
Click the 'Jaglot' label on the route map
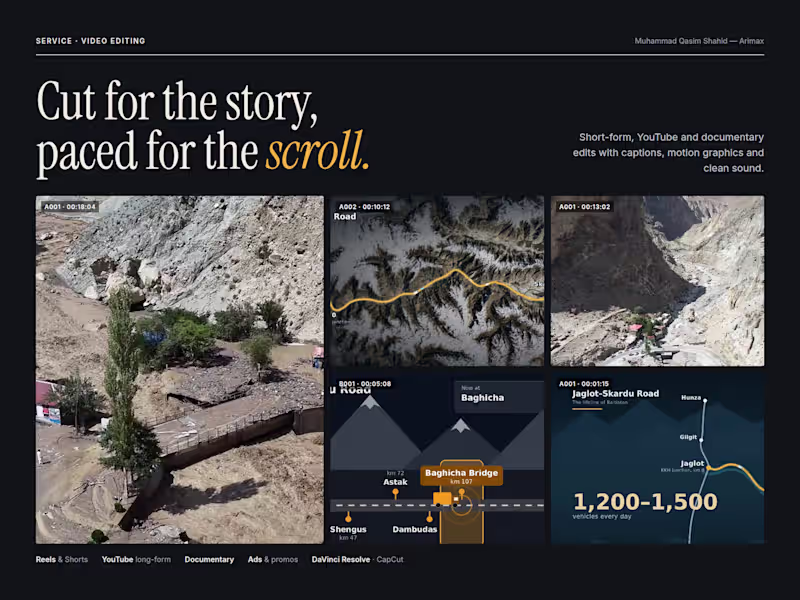coord(692,463)
